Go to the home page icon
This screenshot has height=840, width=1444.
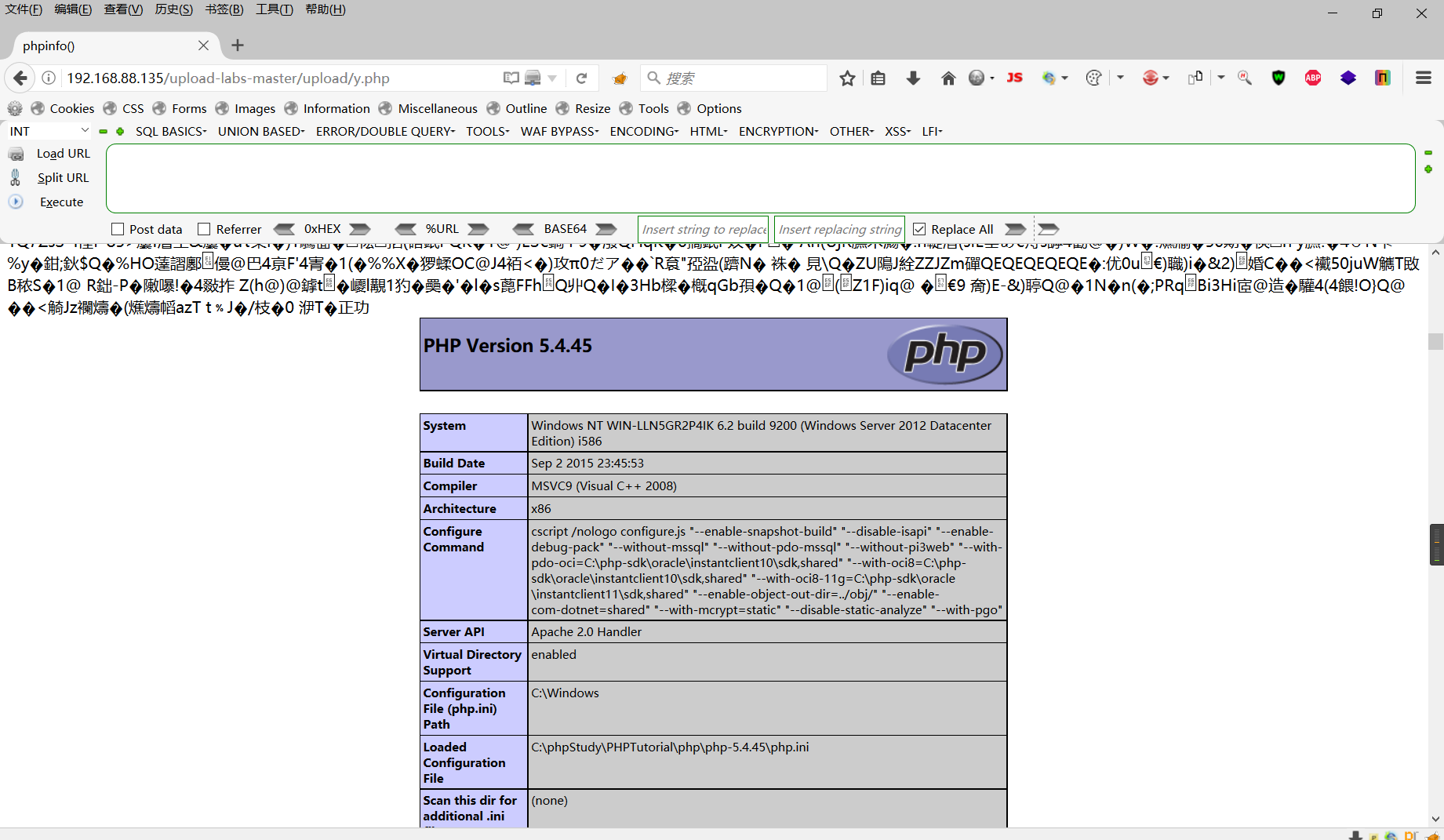click(x=948, y=78)
